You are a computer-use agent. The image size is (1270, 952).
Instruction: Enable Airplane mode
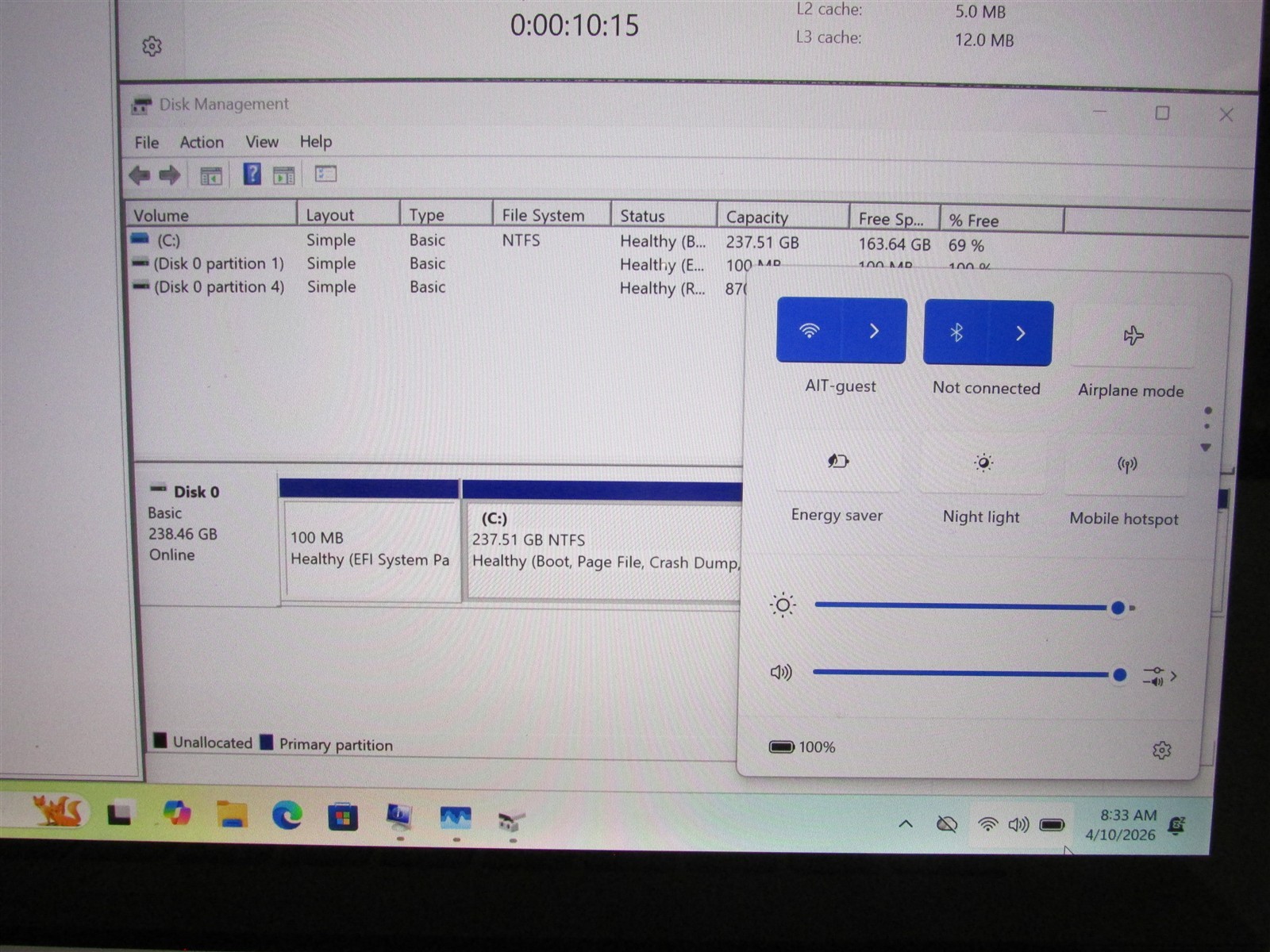point(1133,336)
